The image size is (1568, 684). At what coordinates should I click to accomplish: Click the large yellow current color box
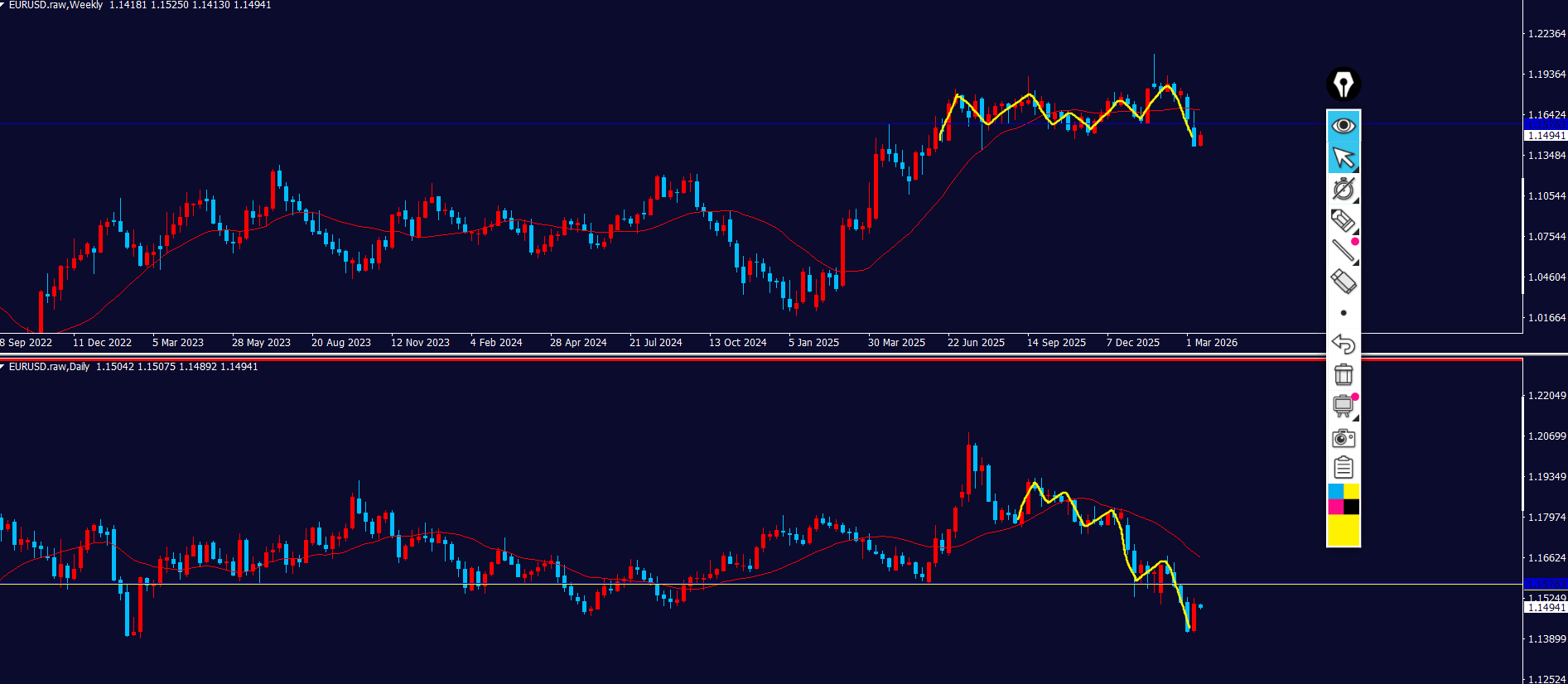tap(1344, 531)
